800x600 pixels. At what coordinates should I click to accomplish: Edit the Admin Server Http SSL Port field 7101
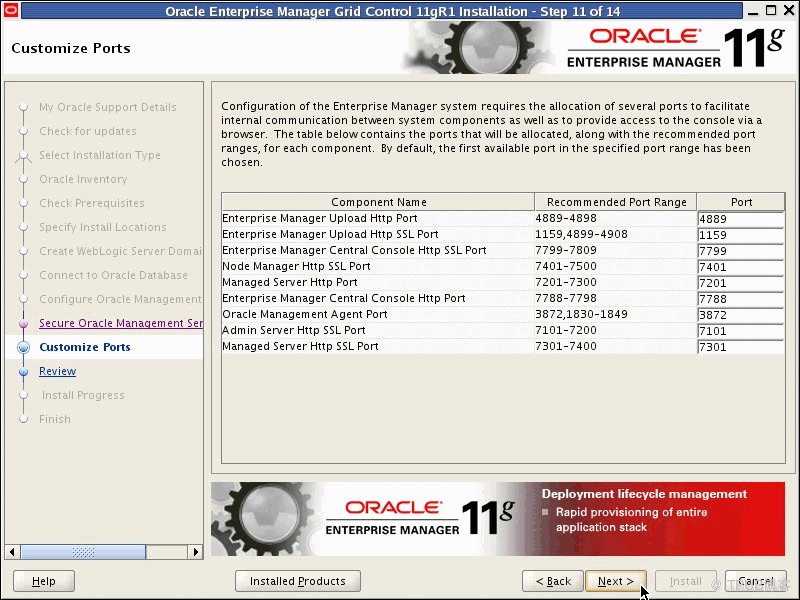(741, 331)
